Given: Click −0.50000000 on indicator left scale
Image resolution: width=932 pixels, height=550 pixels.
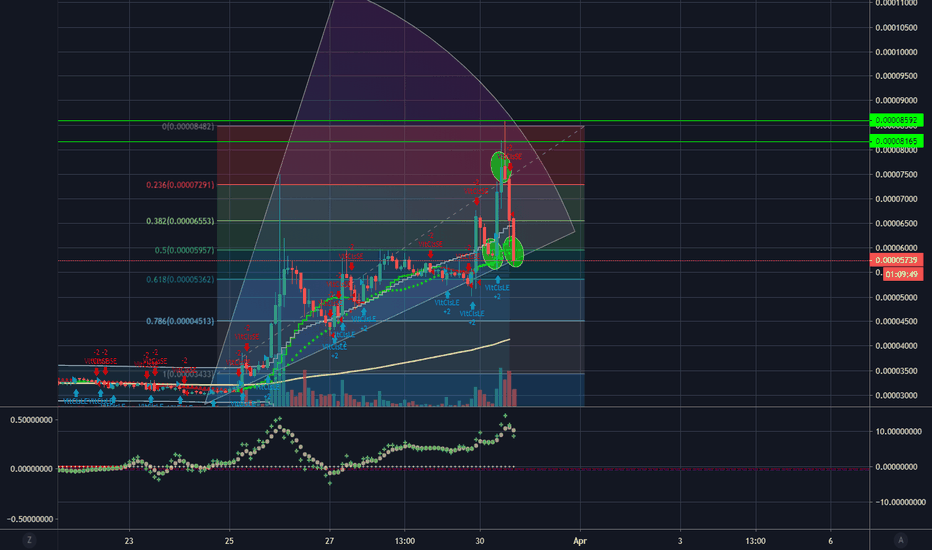Looking at the screenshot, I should coord(30,519).
